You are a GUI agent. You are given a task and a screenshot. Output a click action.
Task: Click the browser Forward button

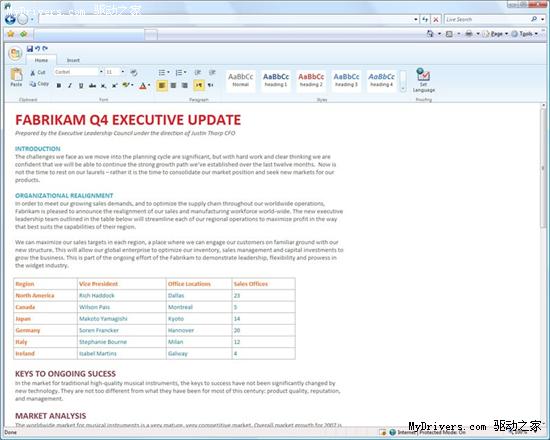(22, 20)
